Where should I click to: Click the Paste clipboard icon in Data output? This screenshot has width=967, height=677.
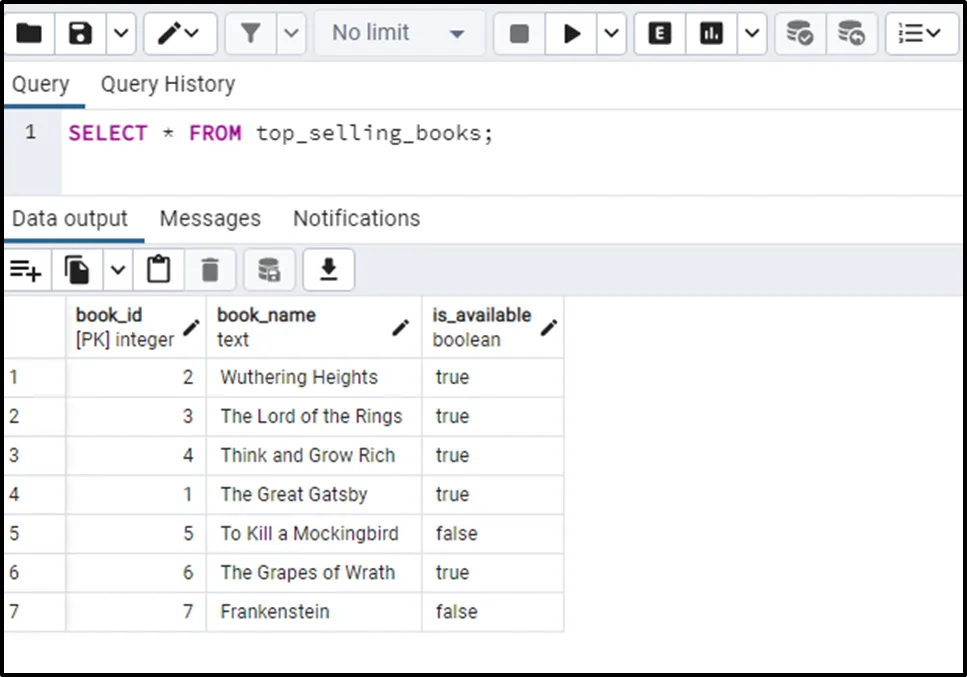[x=158, y=270]
